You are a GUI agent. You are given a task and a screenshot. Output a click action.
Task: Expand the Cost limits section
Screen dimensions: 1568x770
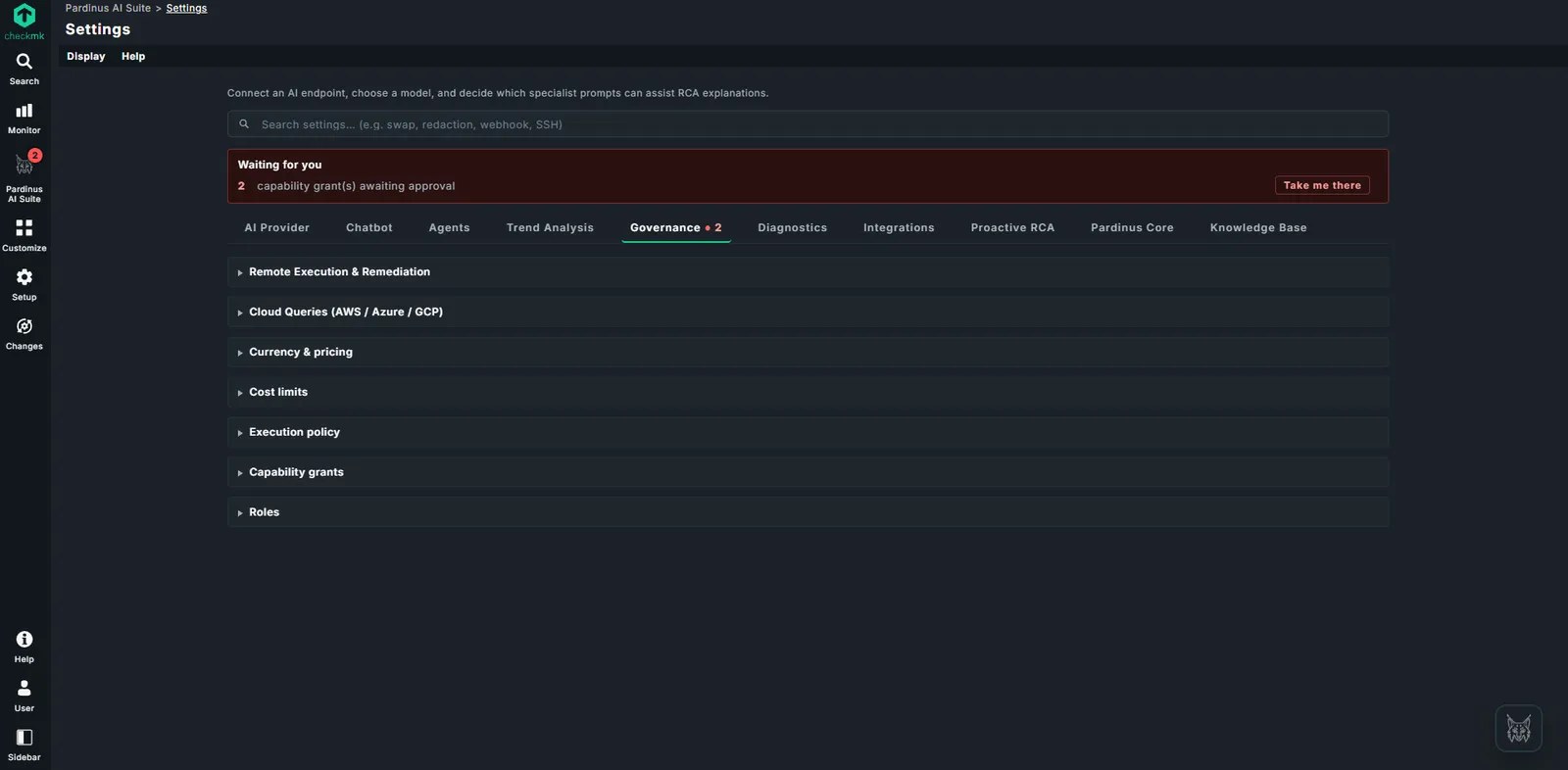(x=808, y=392)
